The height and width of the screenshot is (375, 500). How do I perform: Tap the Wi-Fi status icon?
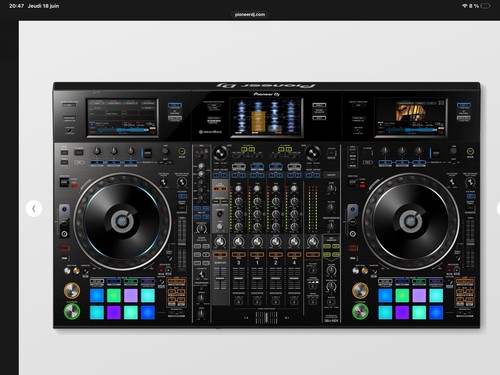click(465, 6)
